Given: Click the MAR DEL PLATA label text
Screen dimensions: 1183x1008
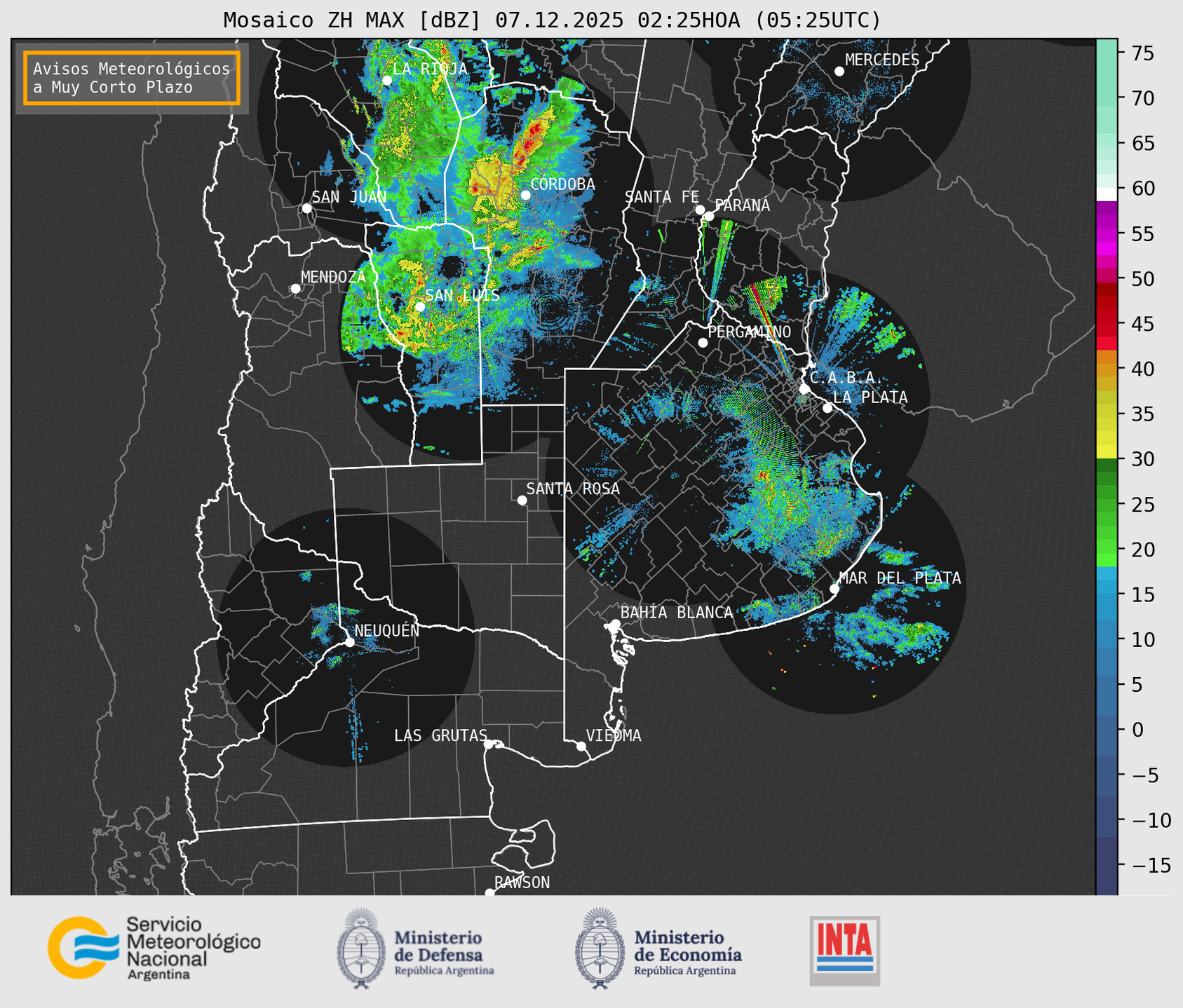Looking at the screenshot, I should 900,578.
